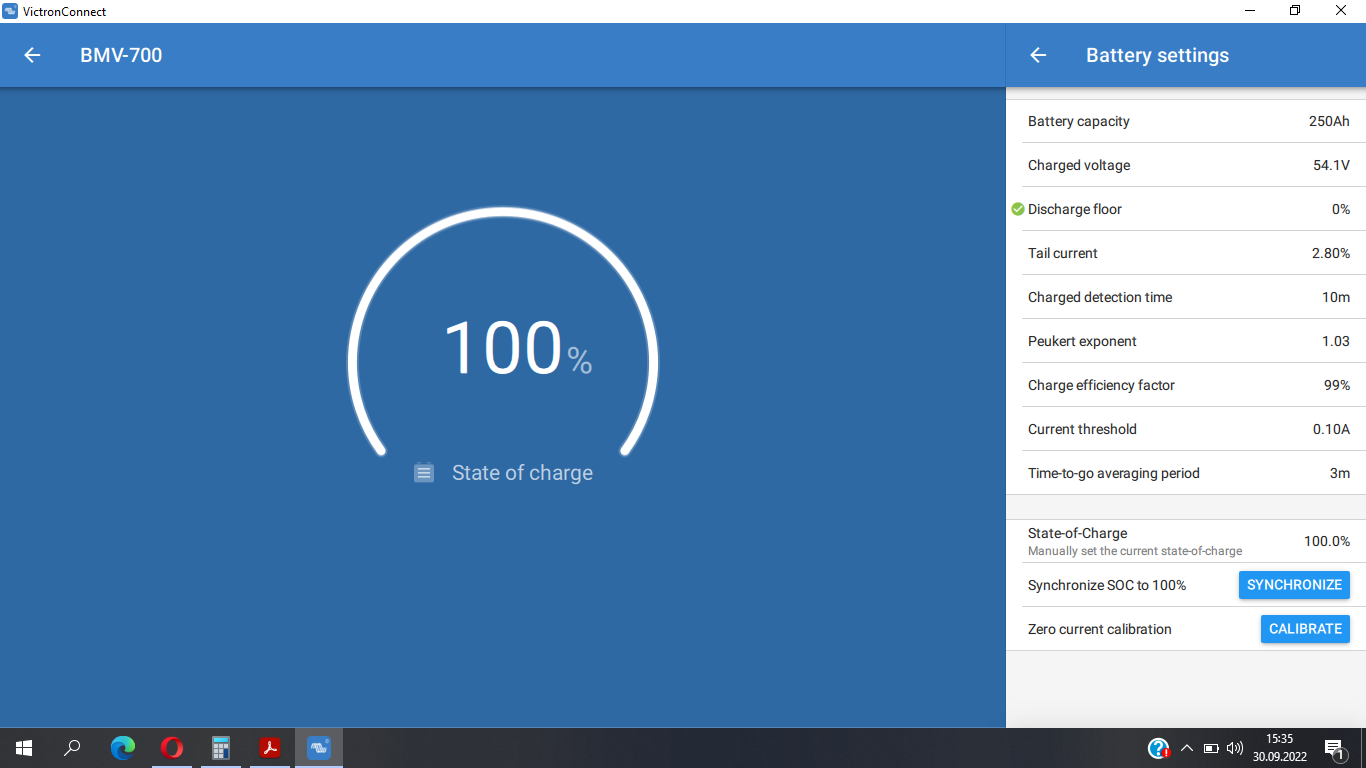Click the VictronConnect taskbar icon
Image resolution: width=1366 pixels, height=768 pixels.
319,747
